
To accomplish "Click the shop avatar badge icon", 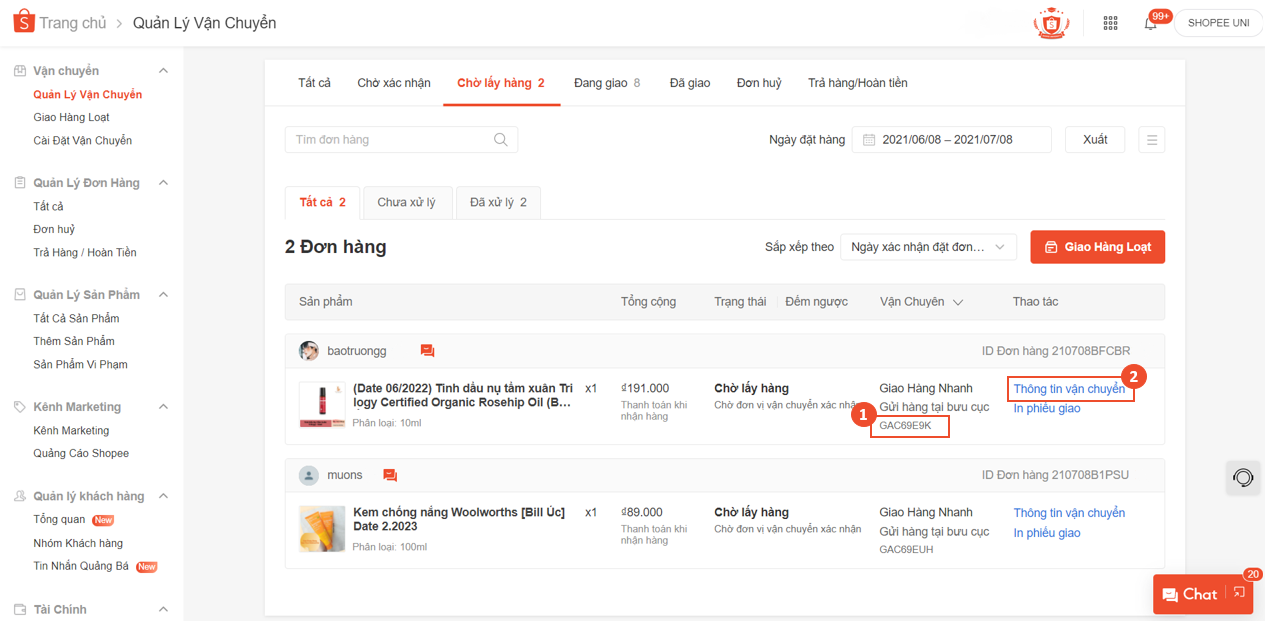I will click(1051, 23).
